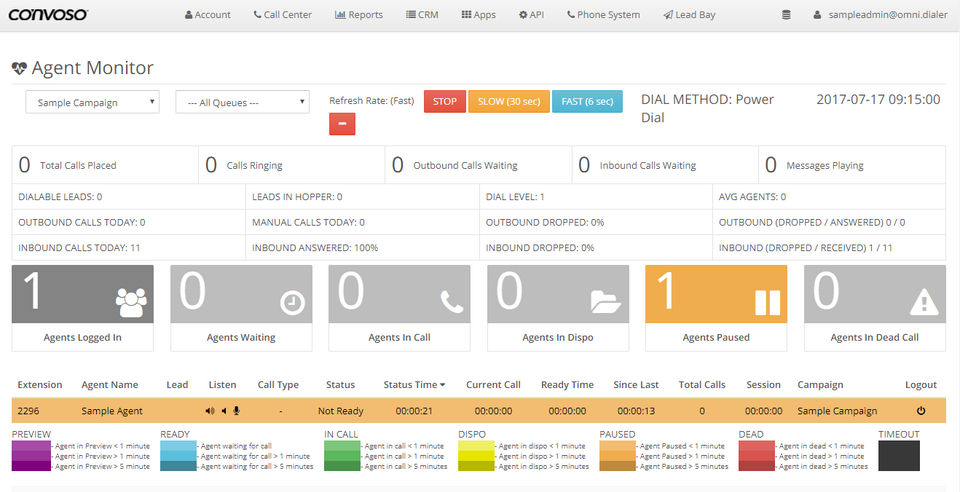960x492 pixels.
Task: Click the Convoso logo
Action: [x=48, y=14]
